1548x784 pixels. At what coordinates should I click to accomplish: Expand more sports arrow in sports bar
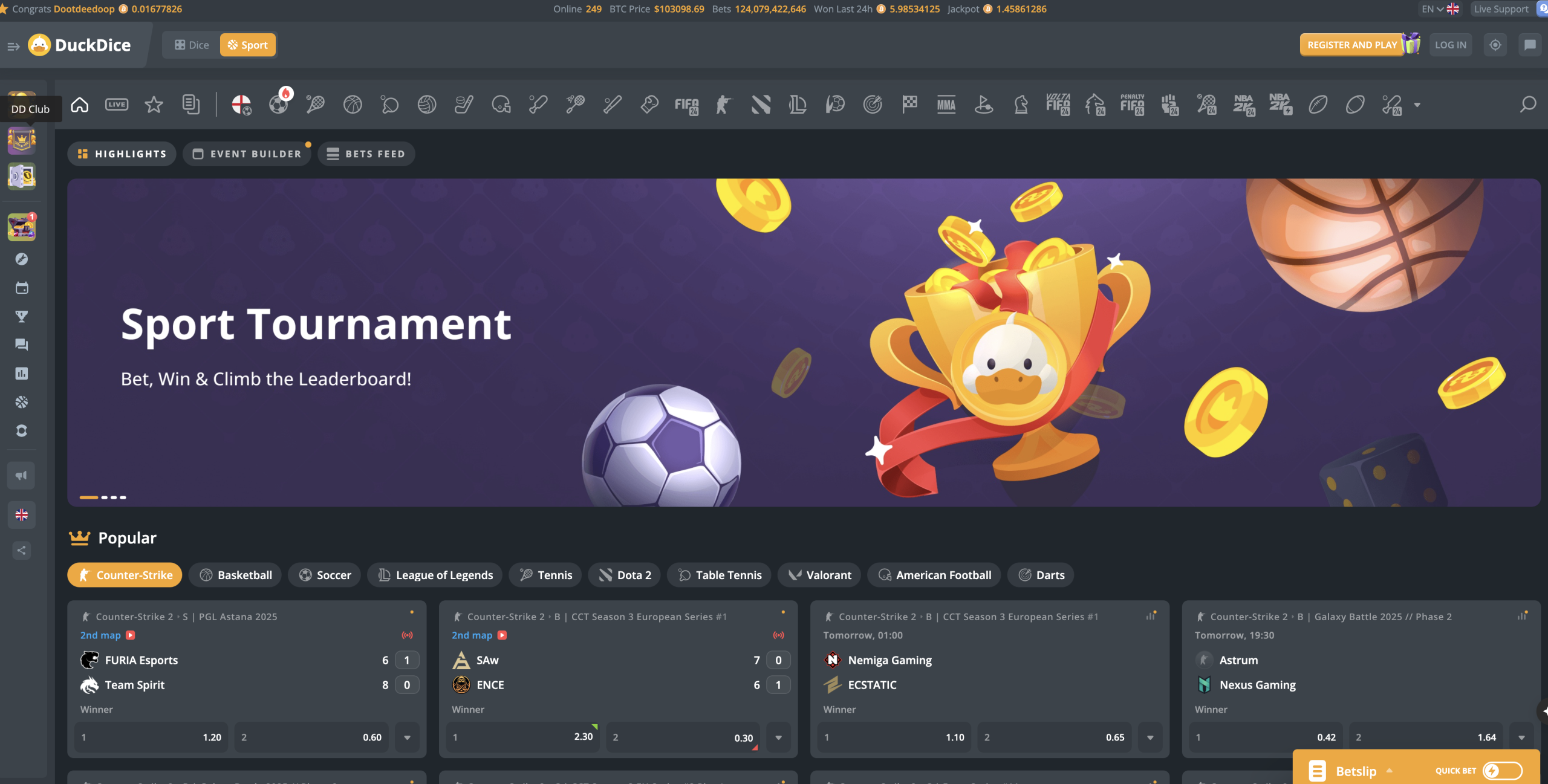tap(1417, 105)
